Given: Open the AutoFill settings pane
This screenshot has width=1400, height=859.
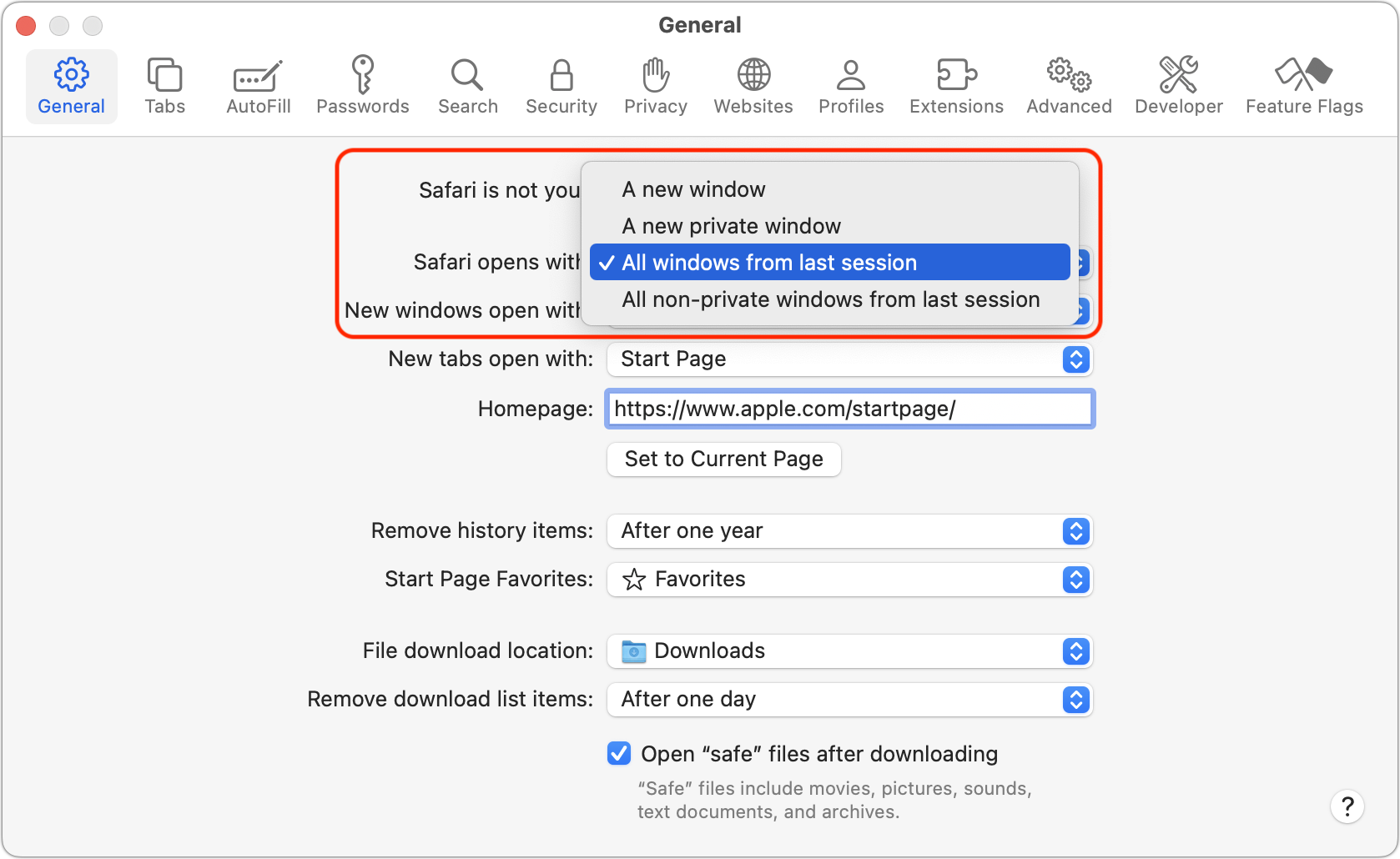Looking at the screenshot, I should (259, 87).
